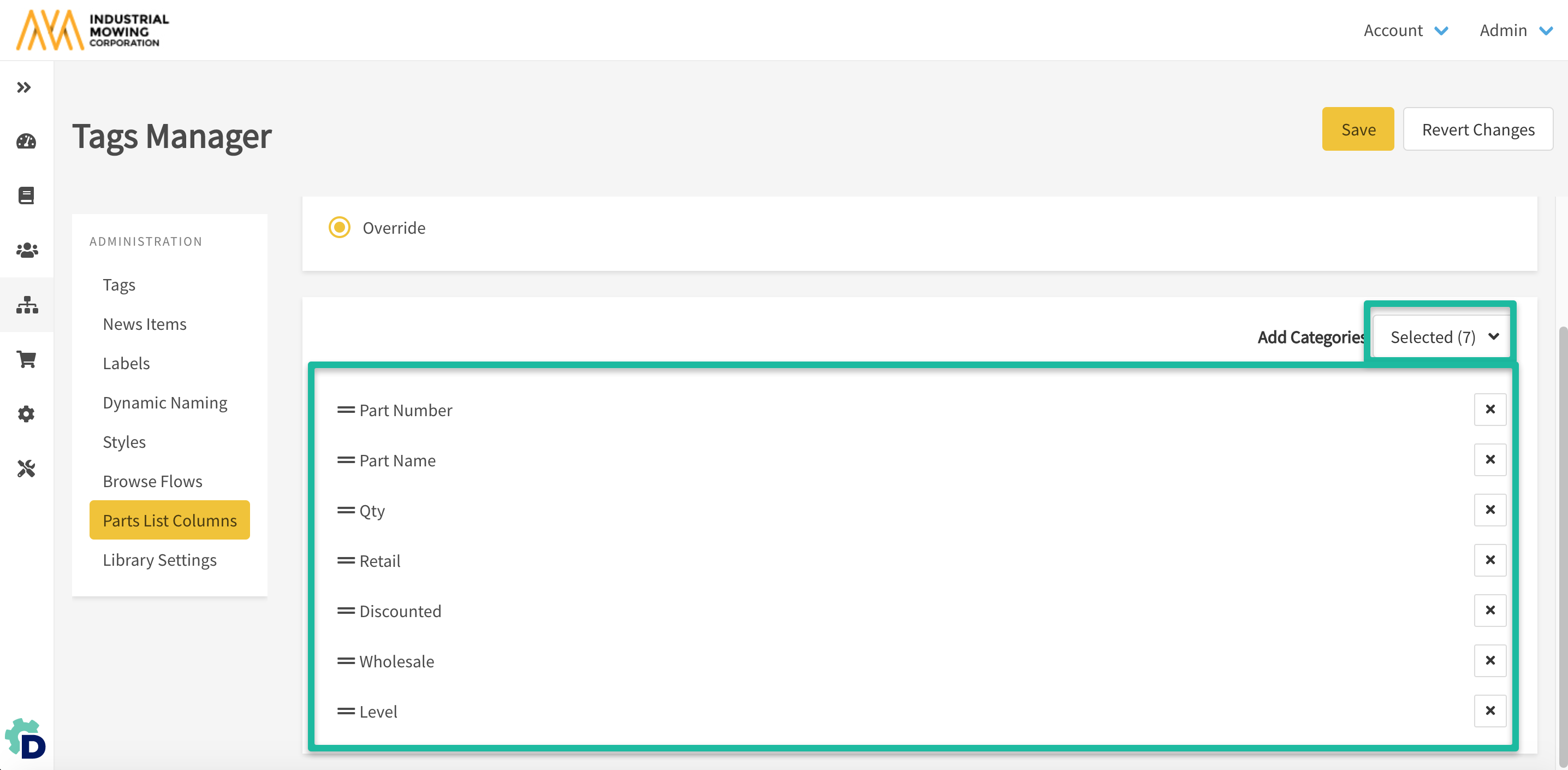Open the book library icon in sidebar
Screen dimensions: 1568x770
click(x=26, y=196)
